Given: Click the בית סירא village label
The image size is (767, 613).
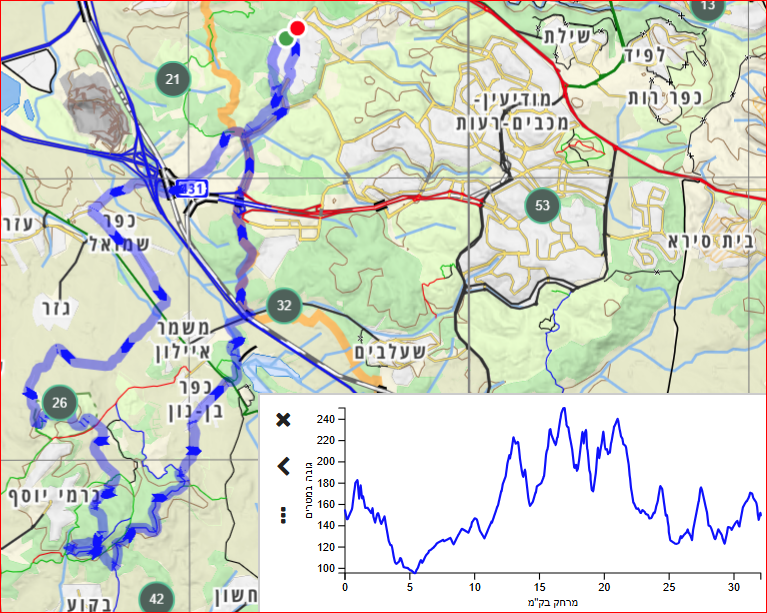Looking at the screenshot, I should [705, 242].
